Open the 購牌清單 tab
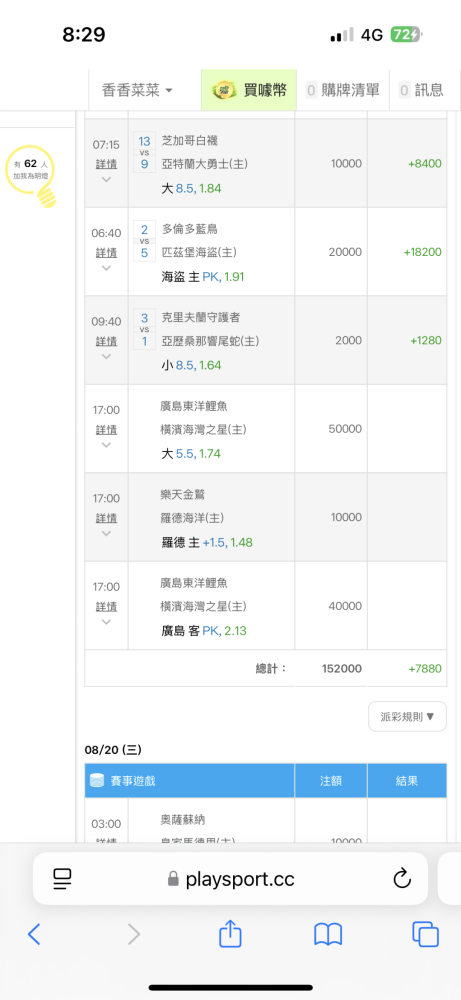 pyautogui.click(x=343, y=90)
